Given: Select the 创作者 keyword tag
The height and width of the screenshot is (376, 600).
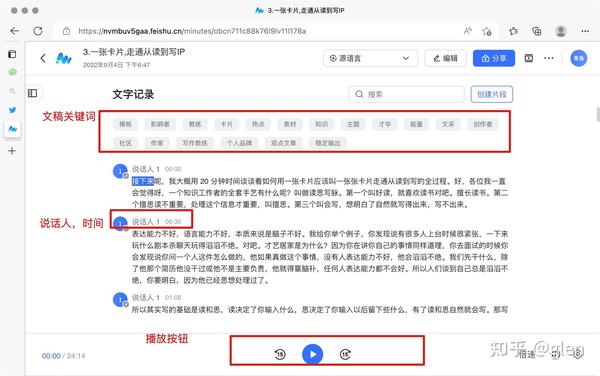Looking at the screenshot, I should click(483, 124).
